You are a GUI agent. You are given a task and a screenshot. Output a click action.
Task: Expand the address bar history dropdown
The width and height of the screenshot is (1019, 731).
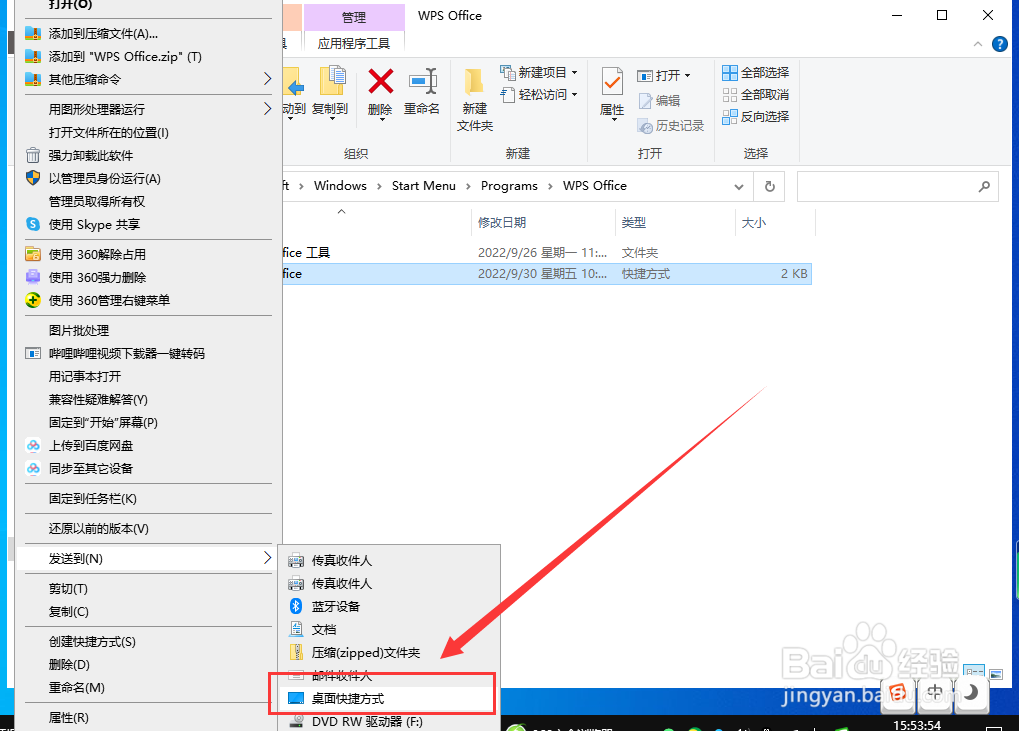(x=738, y=186)
